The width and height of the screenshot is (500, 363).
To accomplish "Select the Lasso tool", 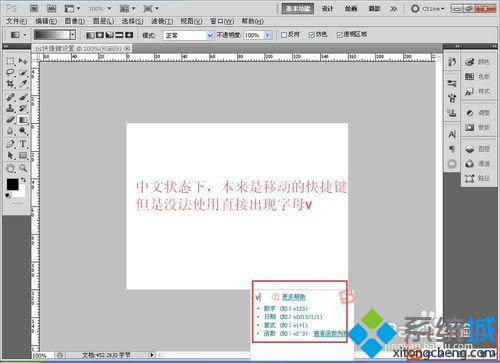I will tap(10, 72).
